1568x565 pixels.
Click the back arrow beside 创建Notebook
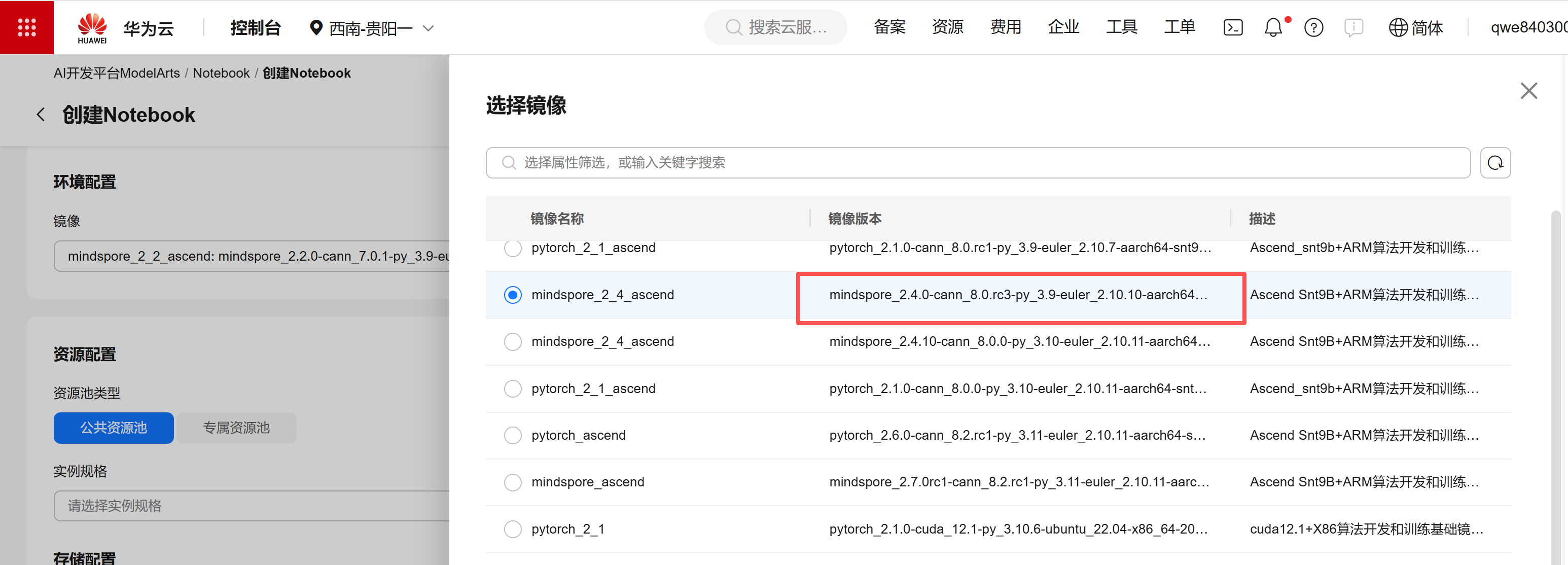(x=41, y=115)
